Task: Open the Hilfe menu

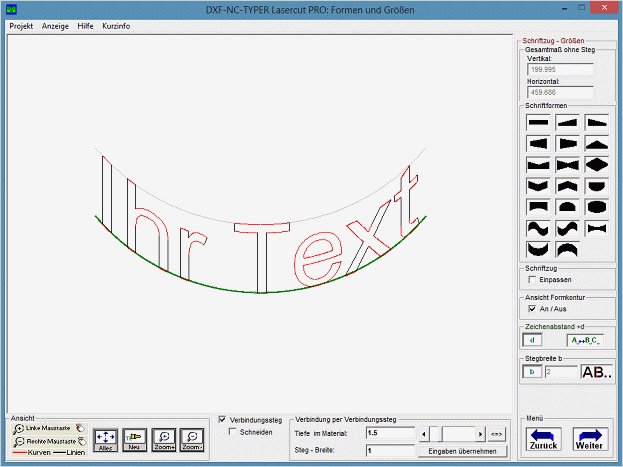Action: 85,26
